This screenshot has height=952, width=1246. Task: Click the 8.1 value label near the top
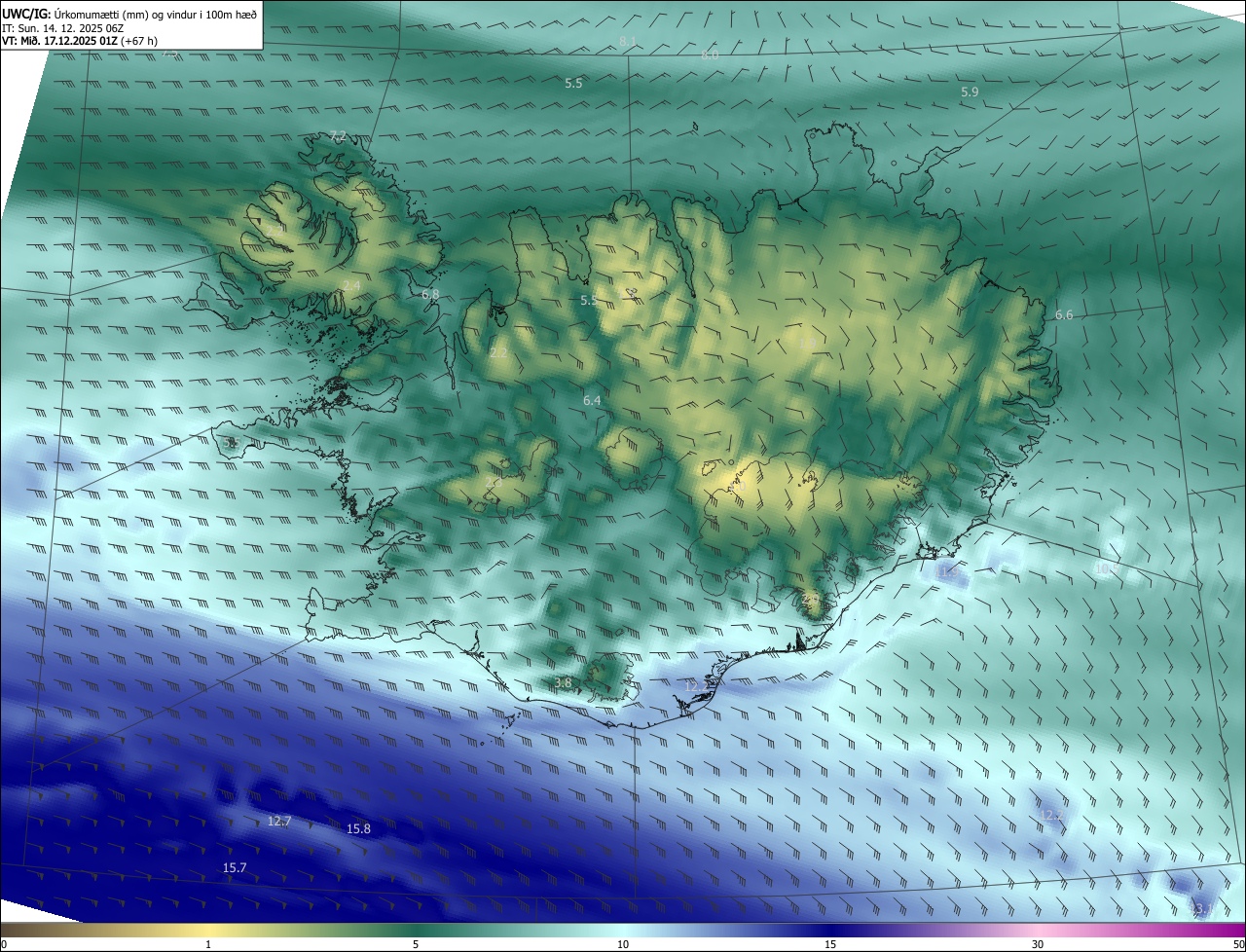click(628, 41)
